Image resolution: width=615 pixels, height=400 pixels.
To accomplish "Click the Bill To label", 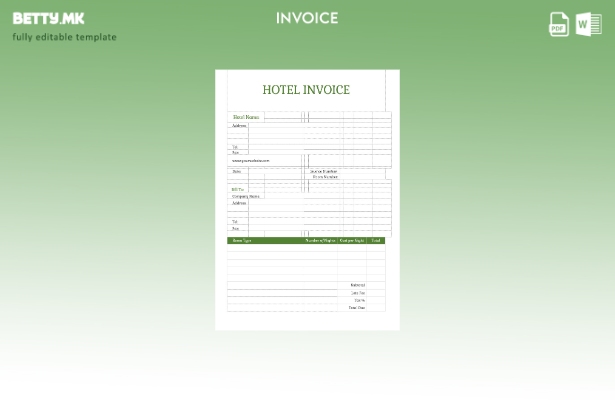I will click(238, 189).
